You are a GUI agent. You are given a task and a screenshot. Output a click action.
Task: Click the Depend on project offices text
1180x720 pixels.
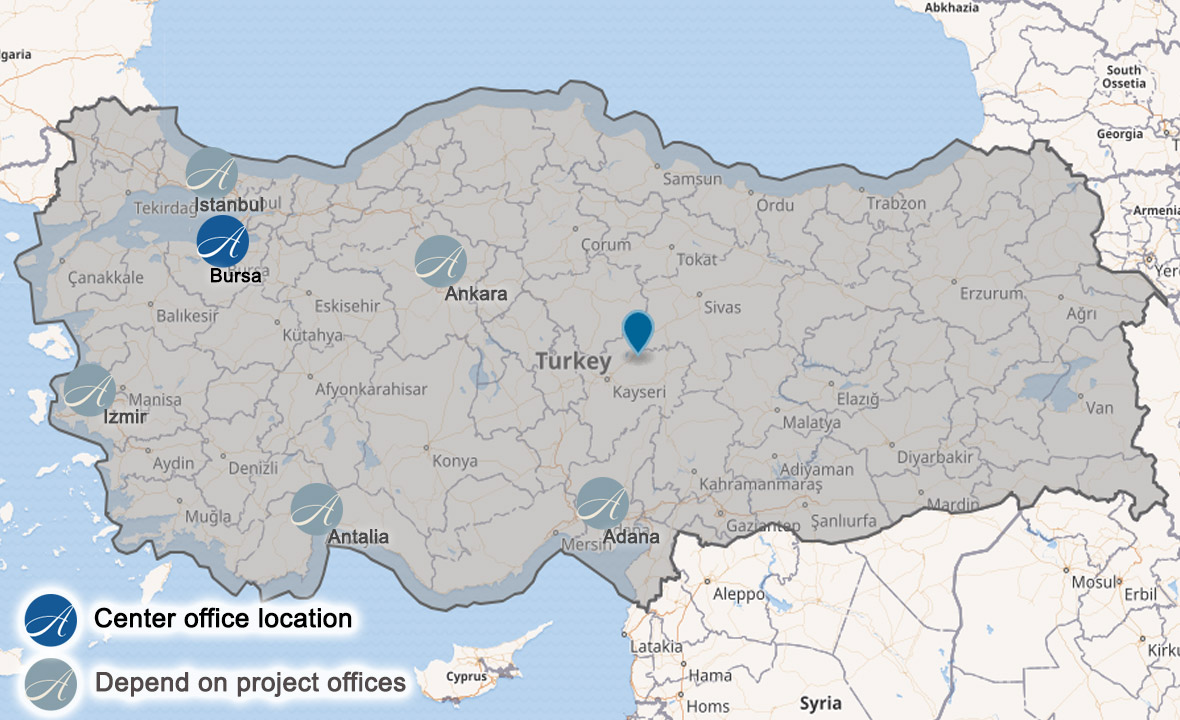tap(250, 683)
